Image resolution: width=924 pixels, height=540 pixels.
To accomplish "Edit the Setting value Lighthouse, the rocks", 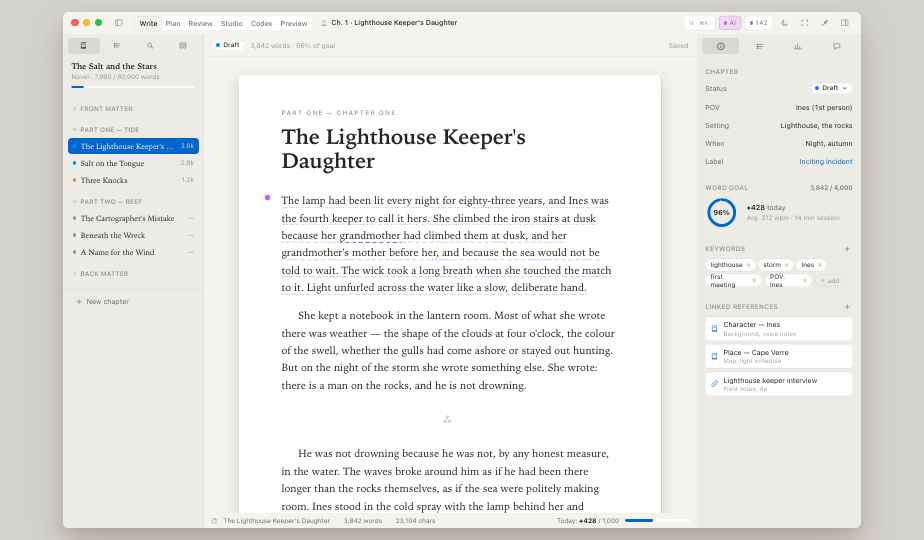I will coord(816,126).
